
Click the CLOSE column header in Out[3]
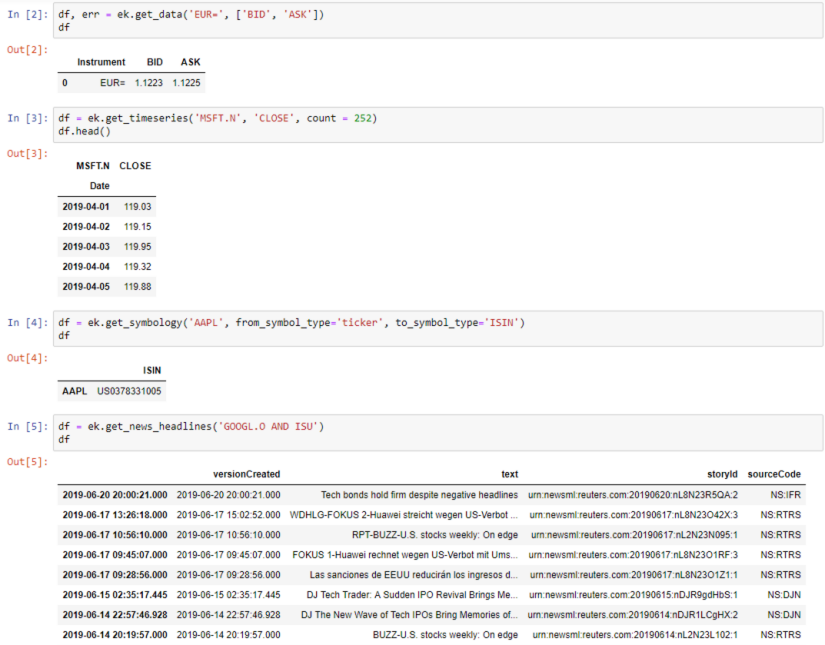[x=136, y=166]
